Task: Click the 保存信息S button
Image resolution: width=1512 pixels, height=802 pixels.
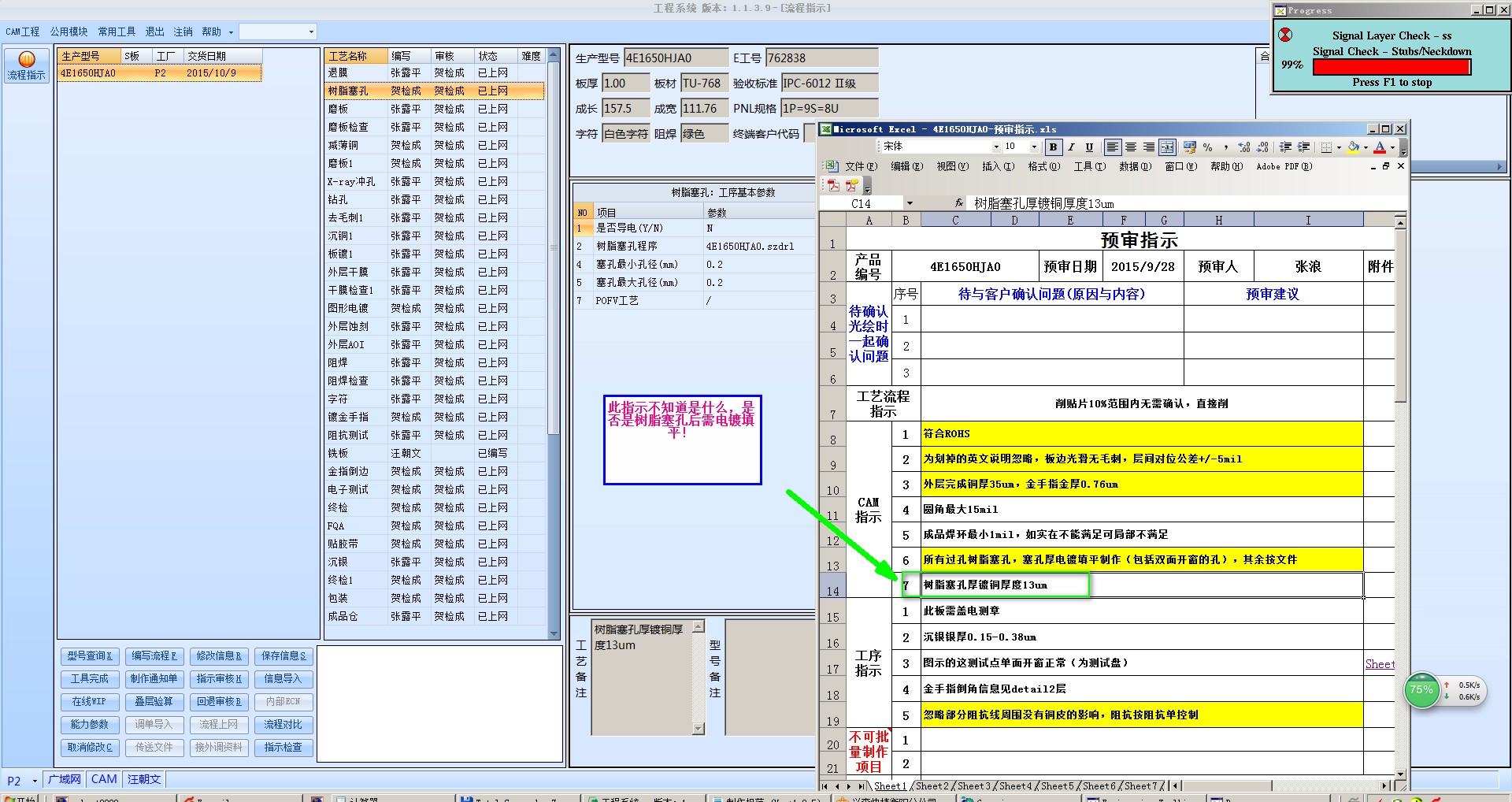Action: (283, 655)
